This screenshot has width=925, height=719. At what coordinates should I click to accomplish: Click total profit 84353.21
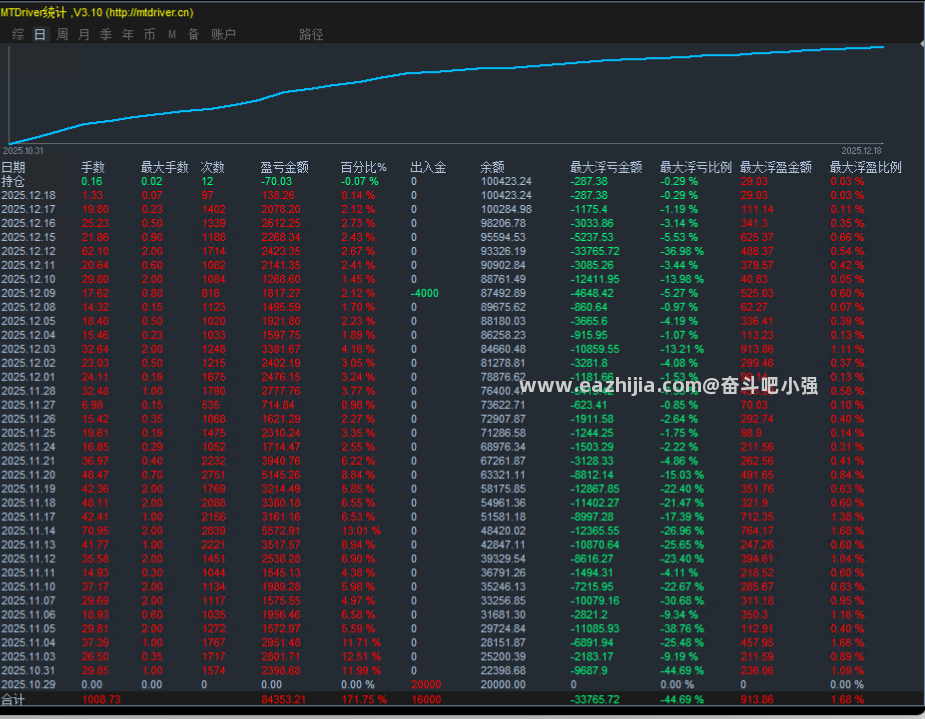click(x=284, y=700)
